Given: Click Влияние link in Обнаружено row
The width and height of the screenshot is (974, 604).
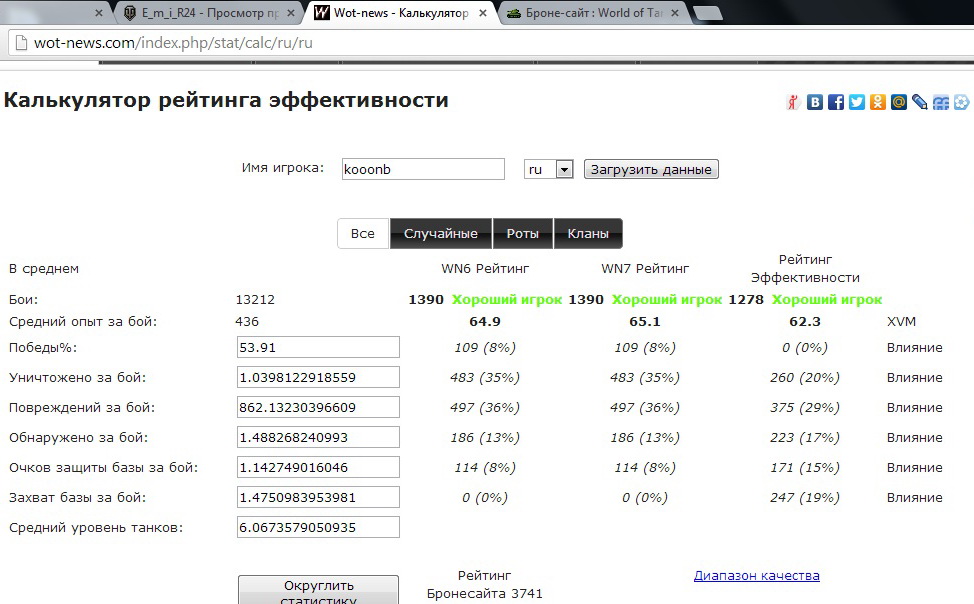Looking at the screenshot, I should [914, 437].
